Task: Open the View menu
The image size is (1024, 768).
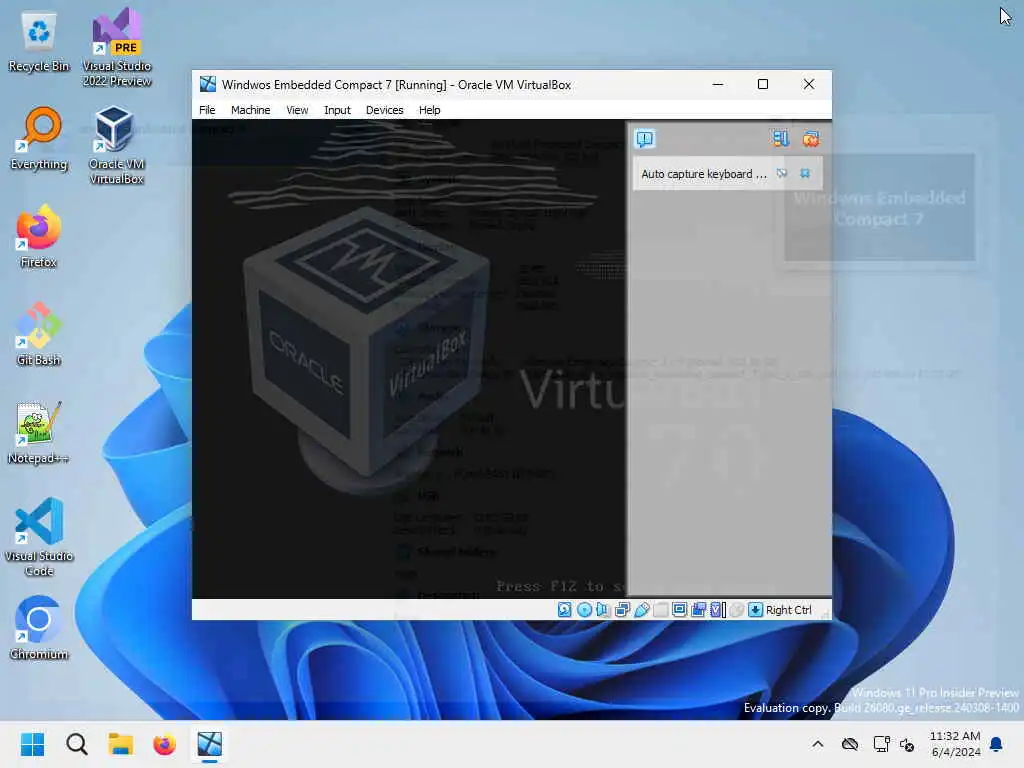Action: pos(297,110)
